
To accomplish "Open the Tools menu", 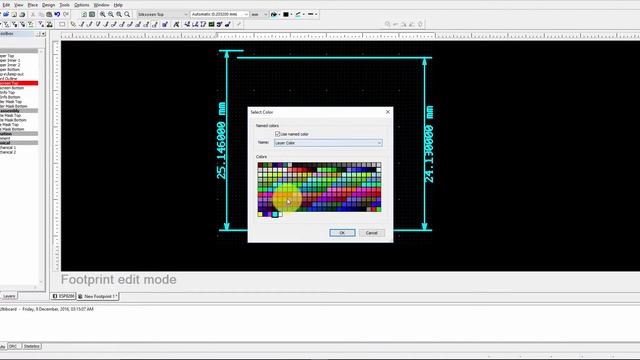I will tap(64, 5).
